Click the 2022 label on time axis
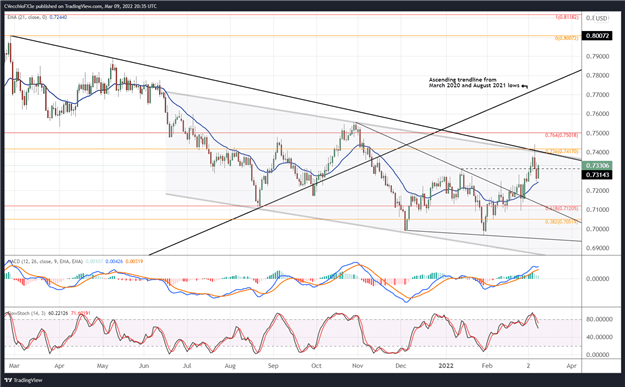This screenshot has width=625, height=387. [446, 365]
